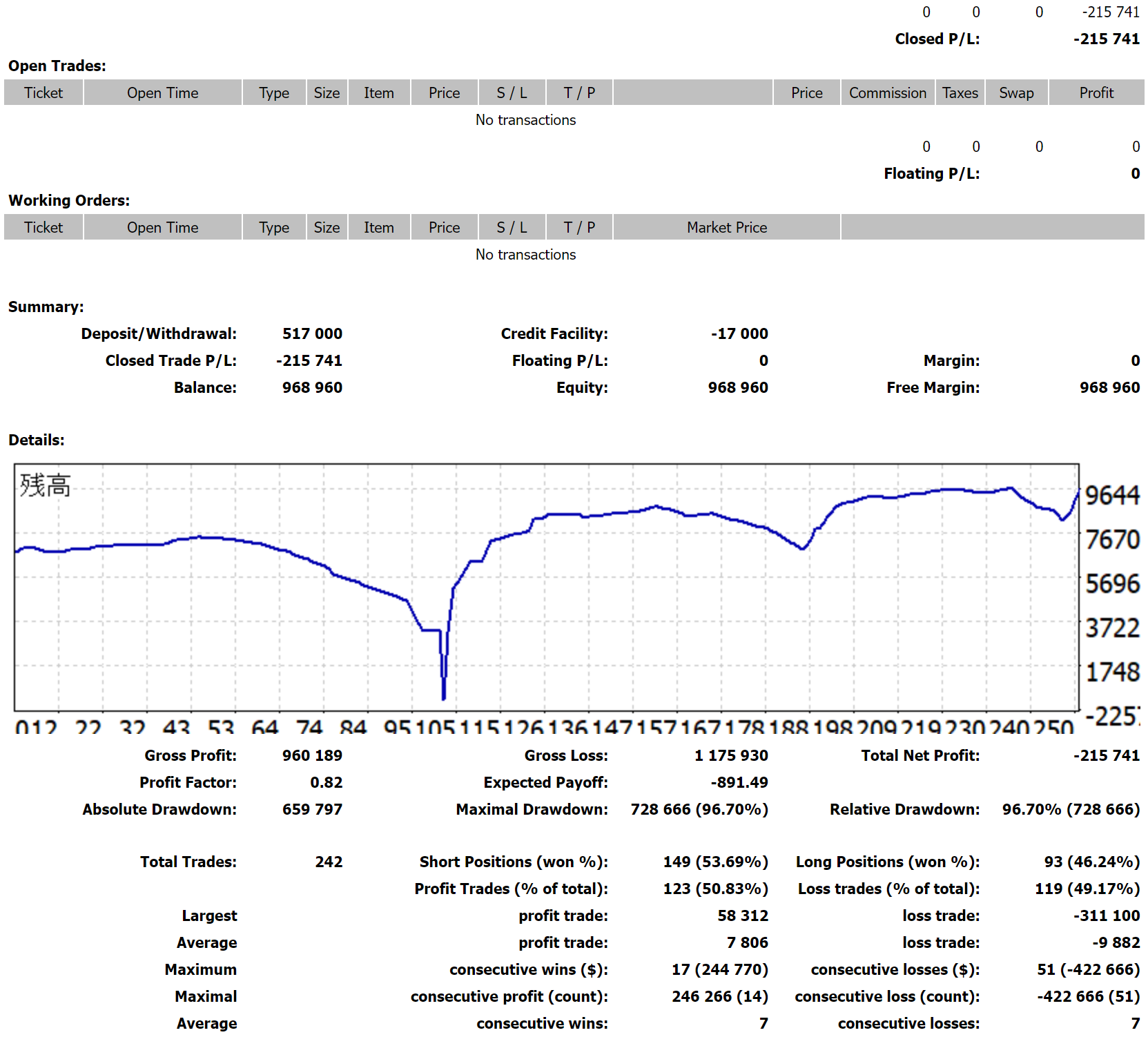Click the 5696 chart axis value
Image resolution: width=1148 pixels, height=1037 pixels.
(x=1112, y=584)
